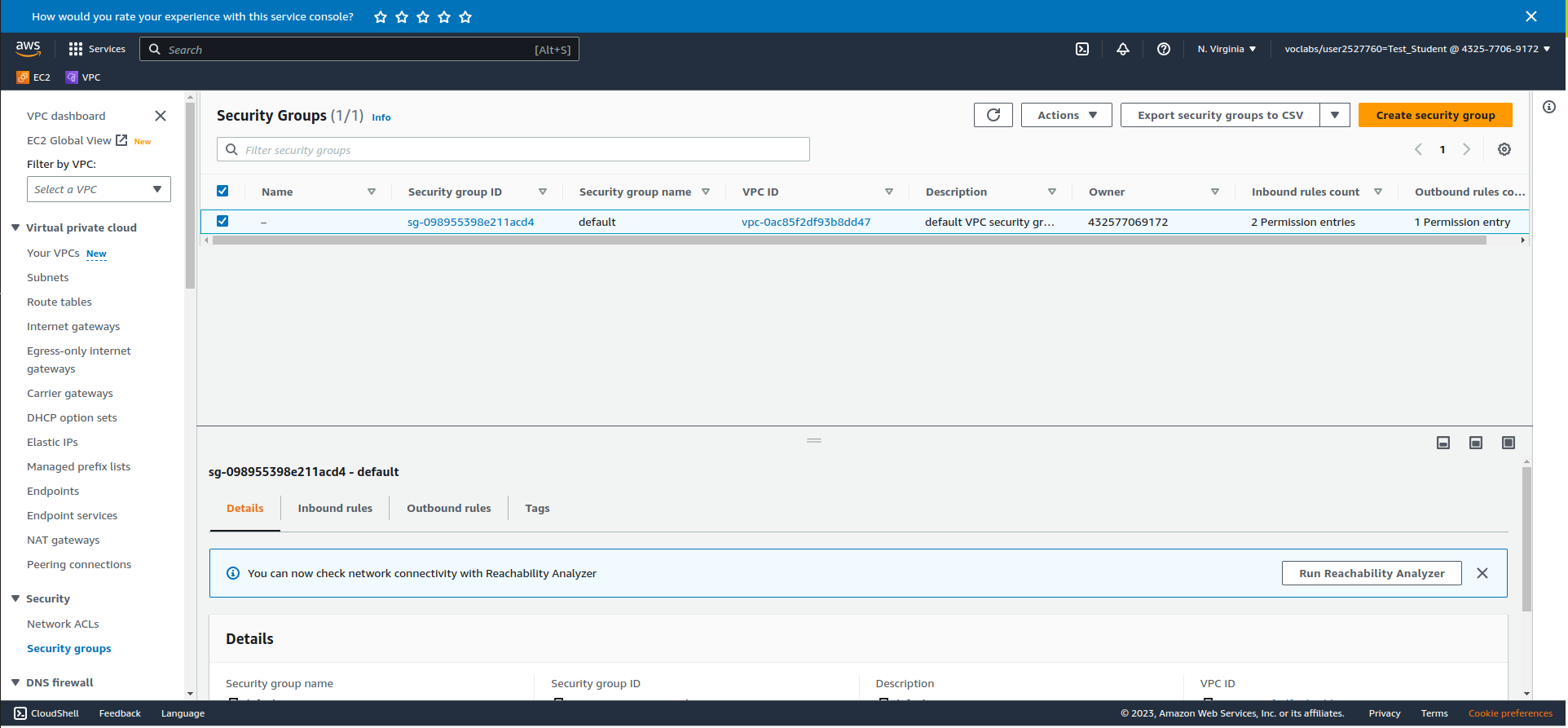Open Subnets in the sidebar
The width and height of the screenshot is (1568, 728).
pyautogui.click(x=48, y=277)
